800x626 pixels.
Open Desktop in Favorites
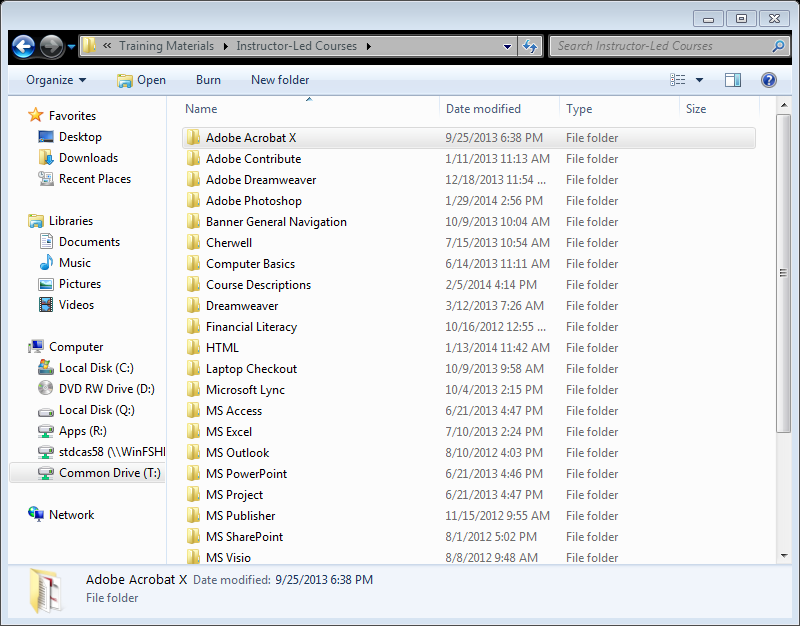(x=80, y=137)
